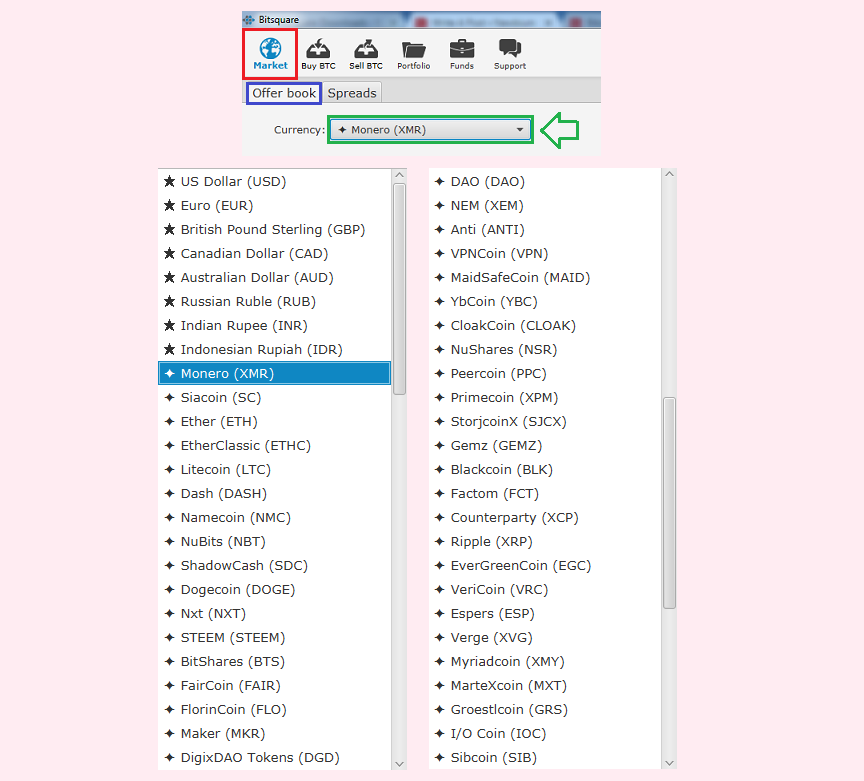Image resolution: width=864 pixels, height=781 pixels.
Task: Select US Dollar (USD) from list
Action: pyautogui.click(x=233, y=182)
